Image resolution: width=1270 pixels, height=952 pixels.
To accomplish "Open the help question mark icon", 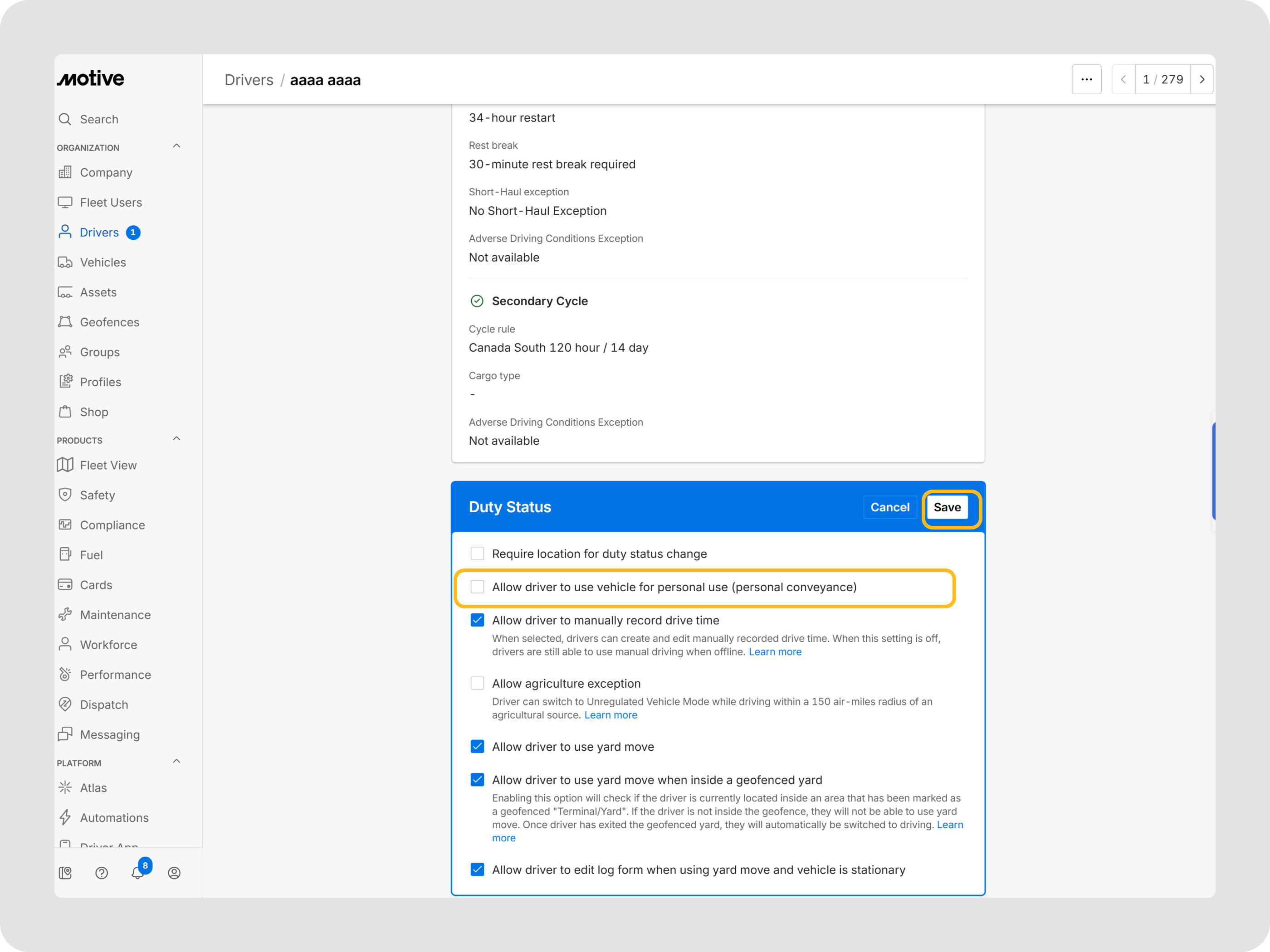I will click(x=102, y=873).
